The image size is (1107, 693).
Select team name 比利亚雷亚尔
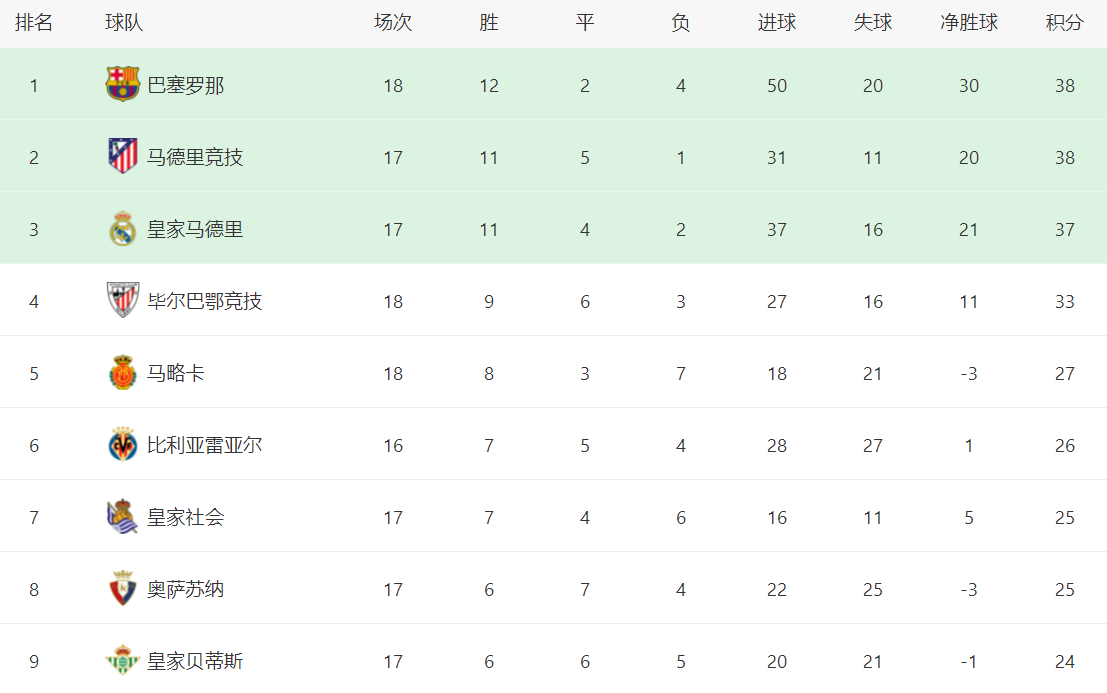click(205, 445)
